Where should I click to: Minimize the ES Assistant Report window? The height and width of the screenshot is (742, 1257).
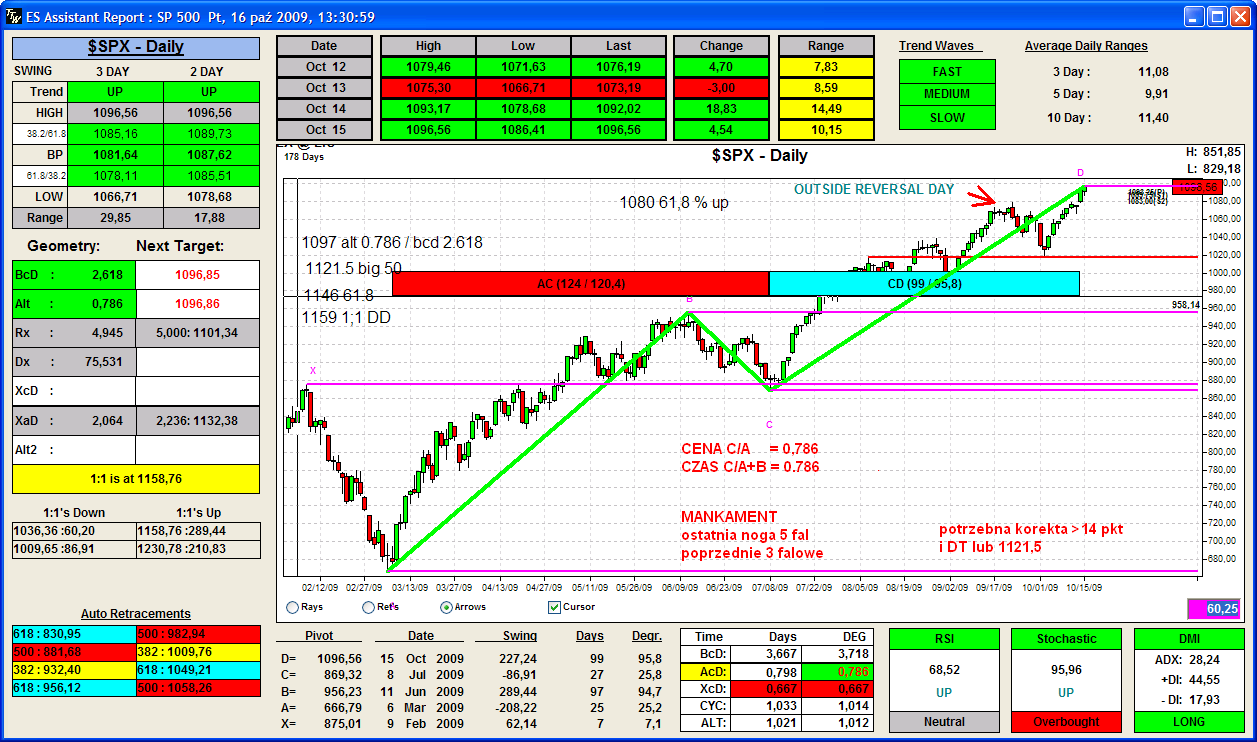(x=1193, y=16)
